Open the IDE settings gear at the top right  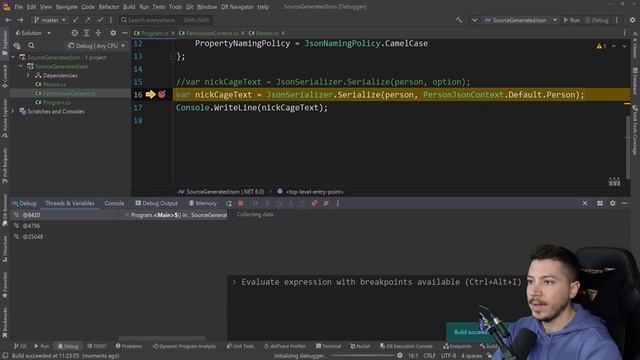point(633,20)
